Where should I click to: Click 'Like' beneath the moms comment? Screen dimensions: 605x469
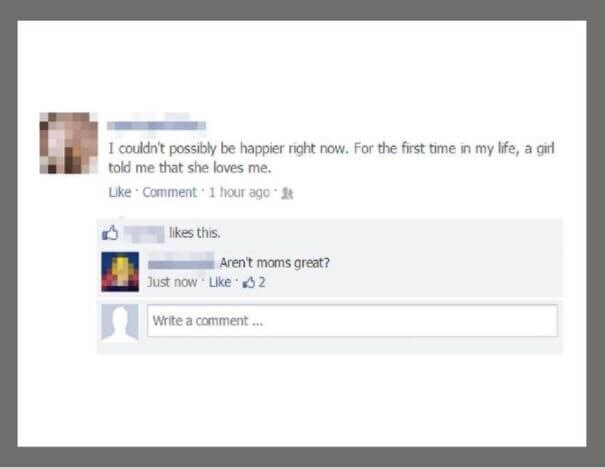[220, 282]
